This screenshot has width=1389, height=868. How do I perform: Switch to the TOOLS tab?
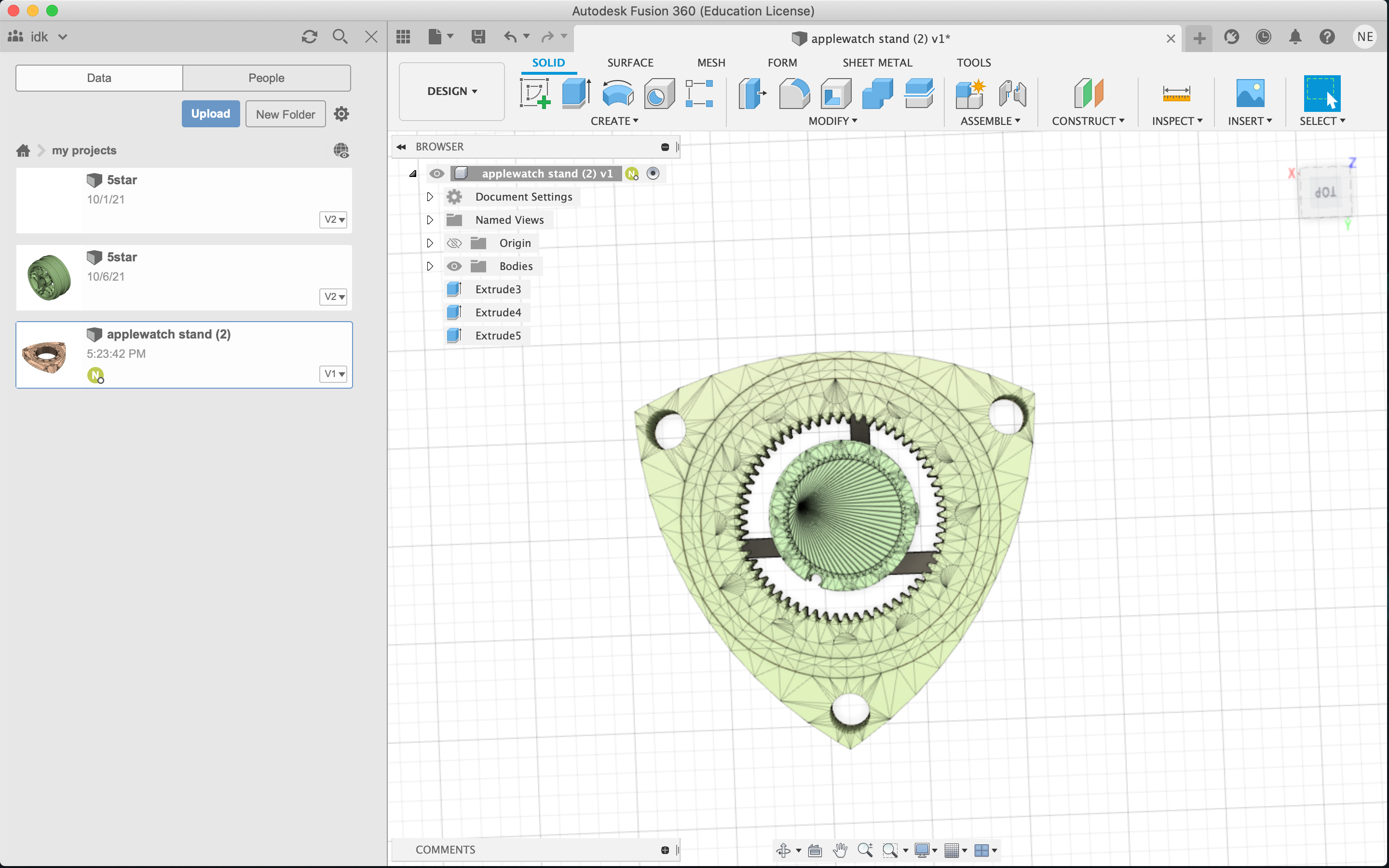coord(973,63)
